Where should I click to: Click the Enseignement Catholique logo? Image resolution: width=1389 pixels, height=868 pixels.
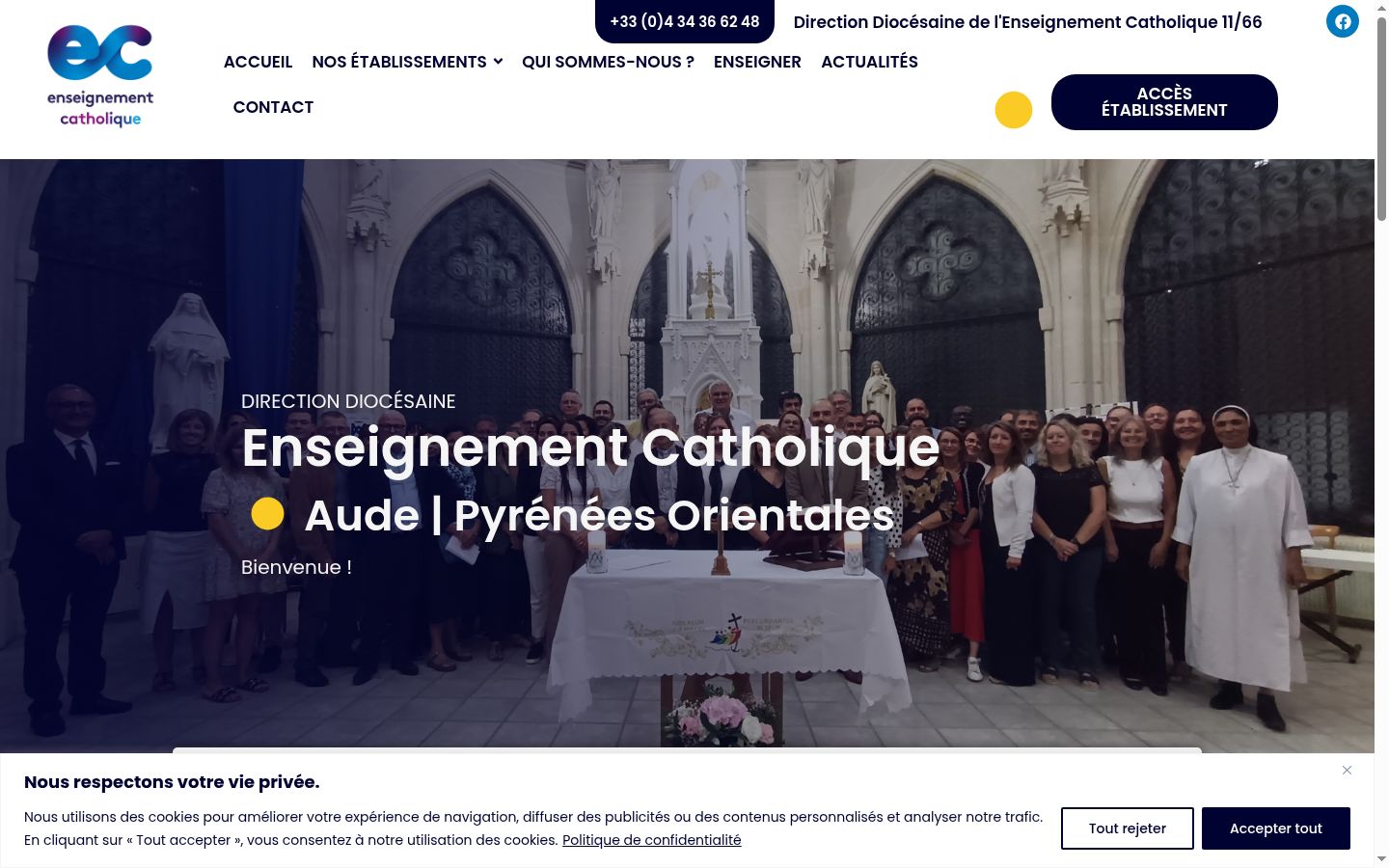tap(100, 77)
